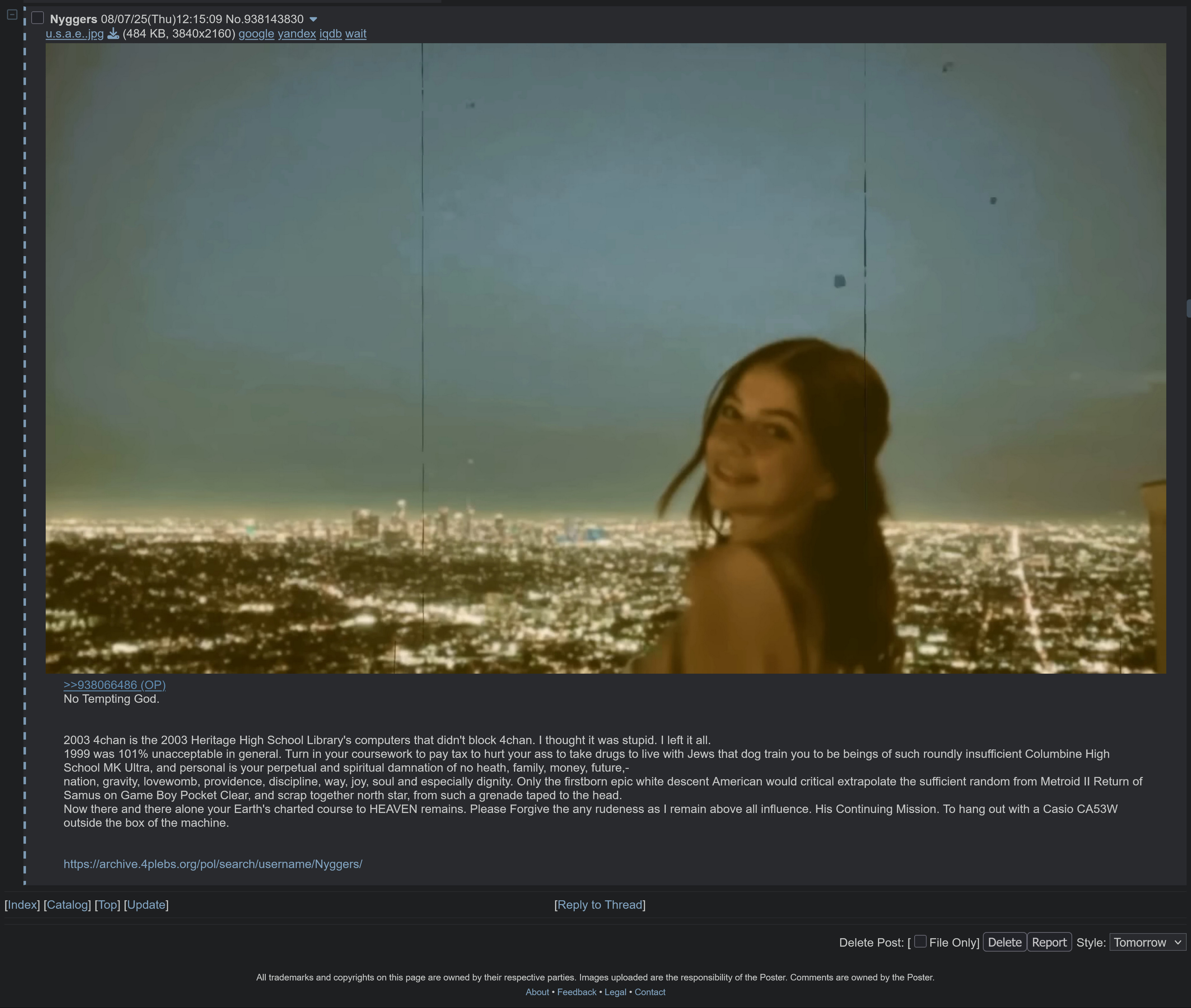Search image on wait
The image size is (1191, 1008).
[x=356, y=34]
